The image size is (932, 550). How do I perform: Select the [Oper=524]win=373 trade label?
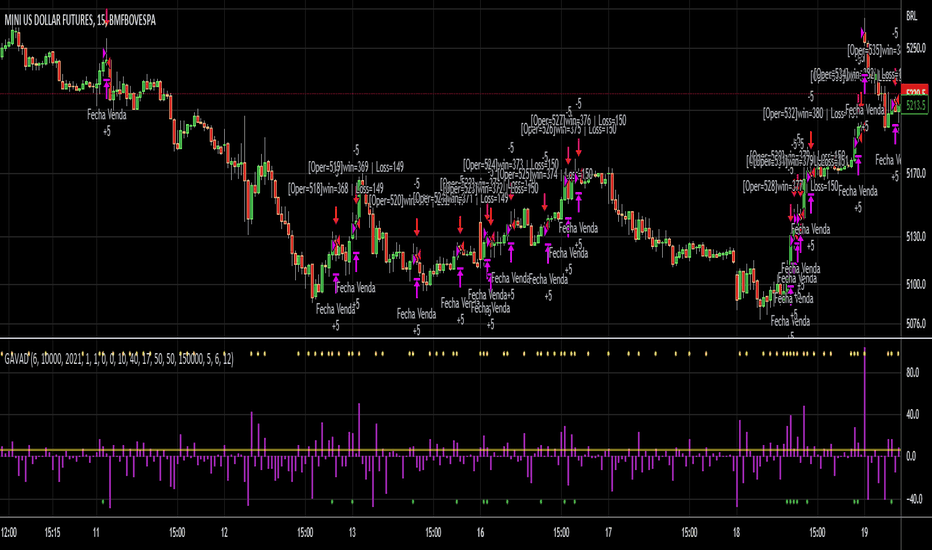click(x=511, y=165)
